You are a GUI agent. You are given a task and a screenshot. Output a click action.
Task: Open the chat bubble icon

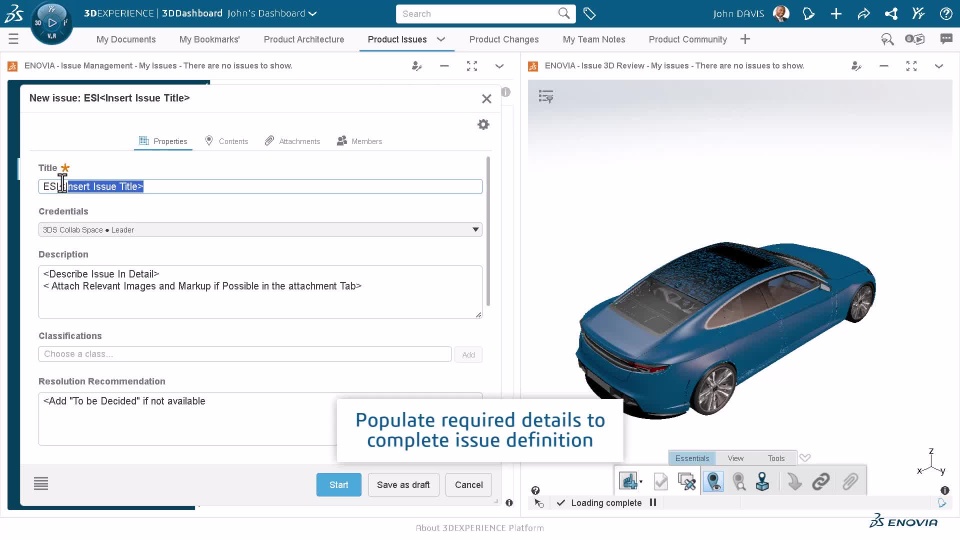(x=947, y=39)
